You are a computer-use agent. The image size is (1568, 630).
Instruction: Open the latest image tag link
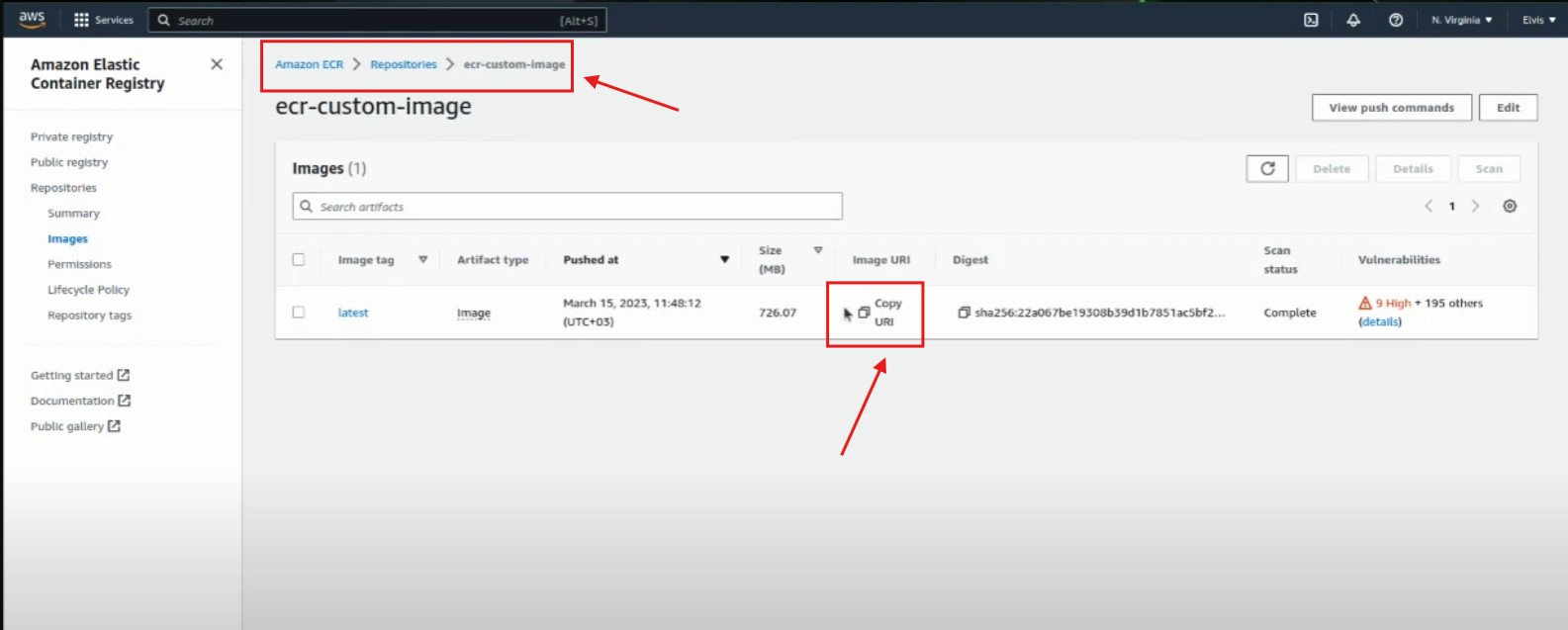pyautogui.click(x=352, y=313)
